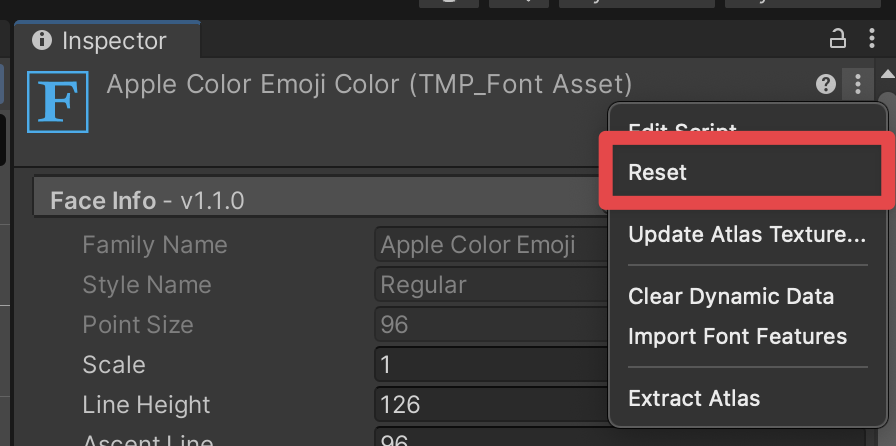The image size is (896, 446).
Task: Click the blue F font asset icon
Action: click(58, 101)
